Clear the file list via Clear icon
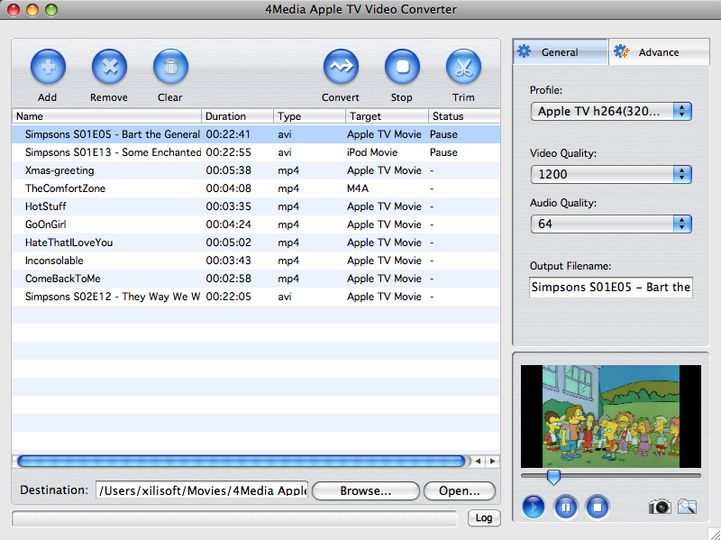The image size is (721, 540). pos(170,67)
